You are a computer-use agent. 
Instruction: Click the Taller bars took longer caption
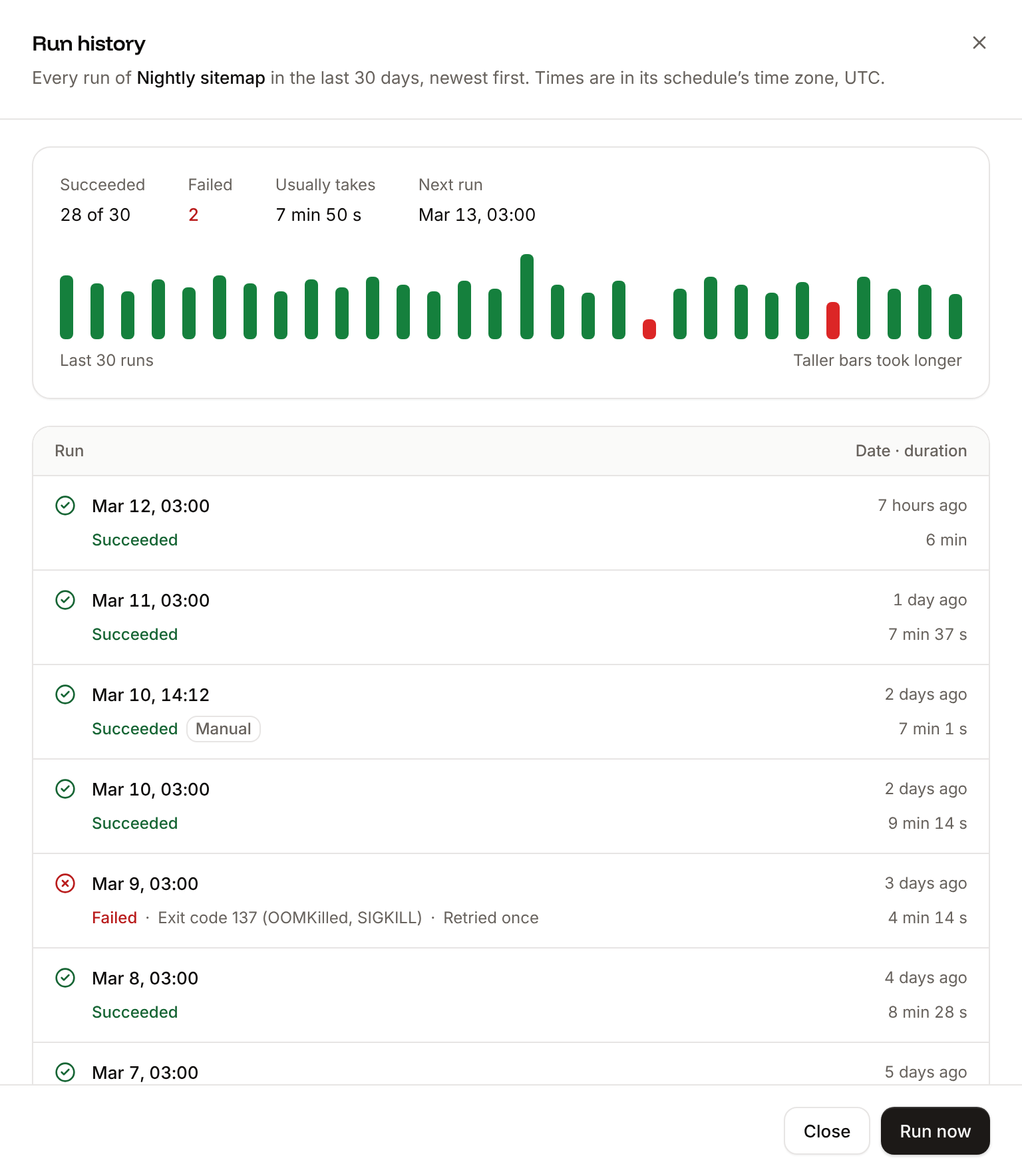[x=878, y=361]
